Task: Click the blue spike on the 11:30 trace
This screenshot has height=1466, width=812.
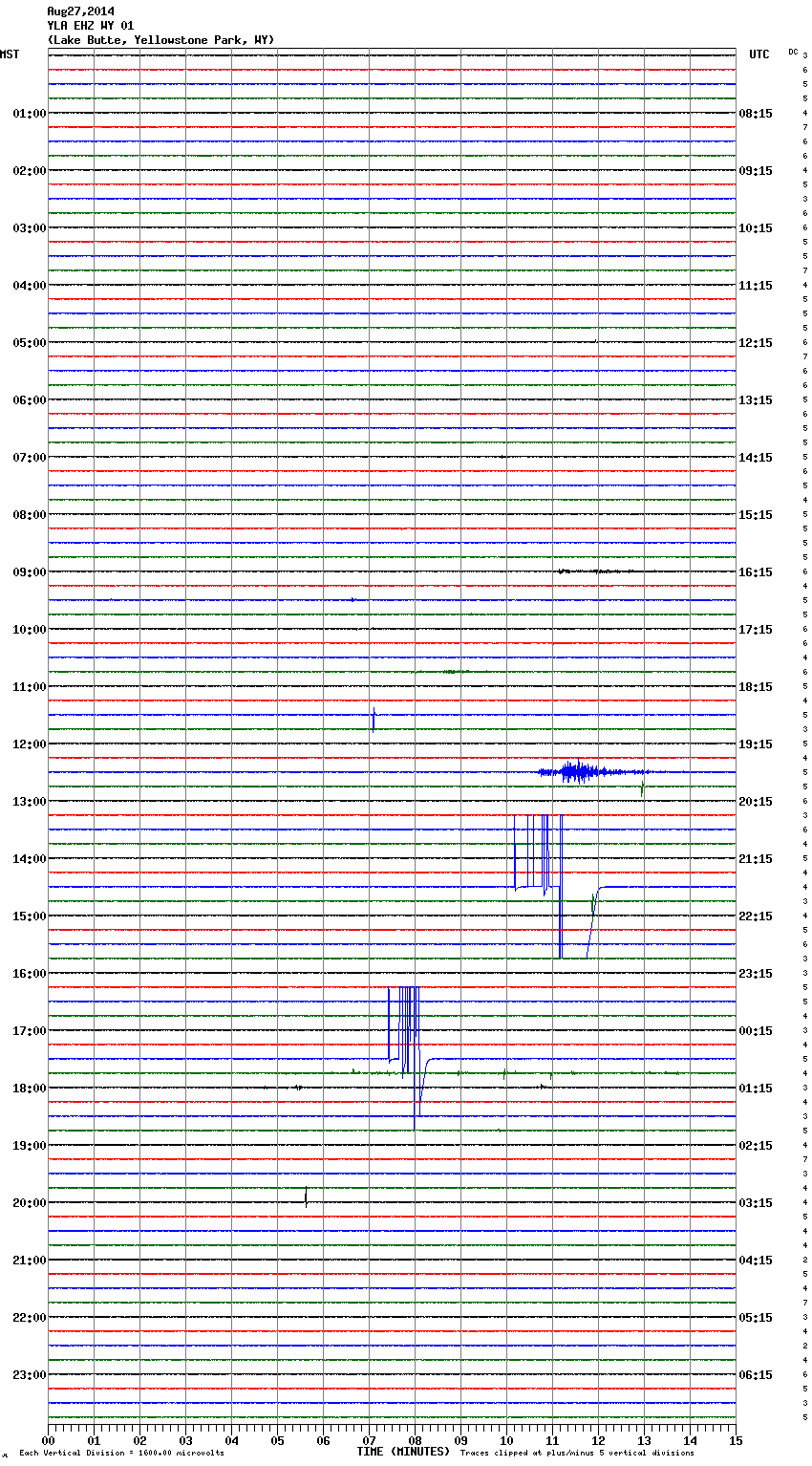Action: point(374,719)
